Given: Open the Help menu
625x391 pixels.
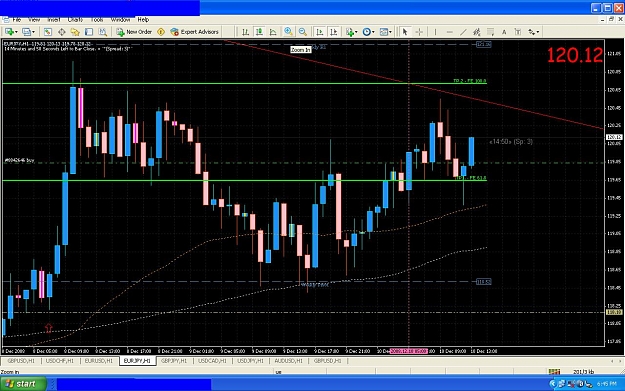Looking at the screenshot, I should point(143,20).
